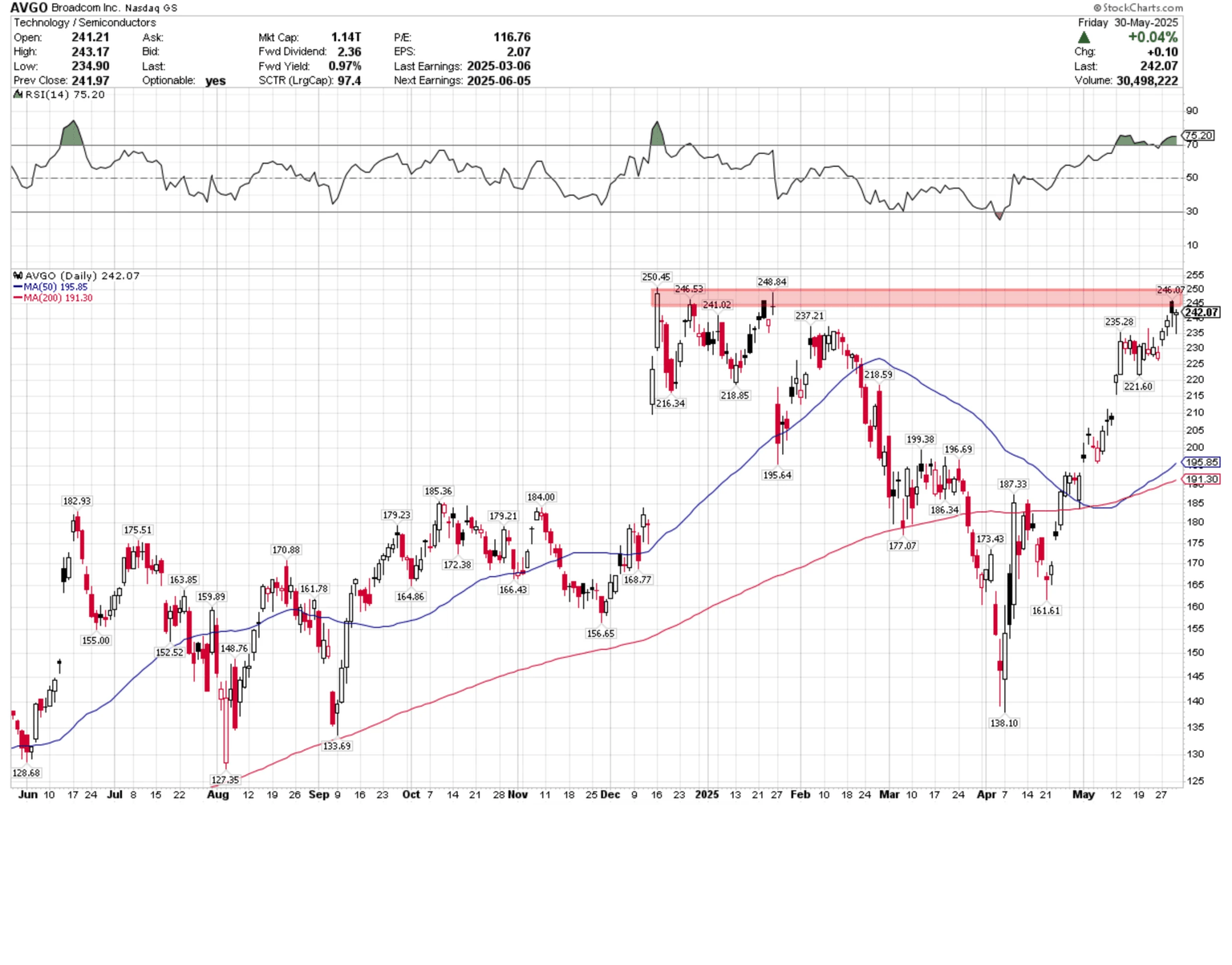Click the green up-arrow change indicator
Image resolution: width=1232 pixels, height=965 pixels.
[1084, 38]
